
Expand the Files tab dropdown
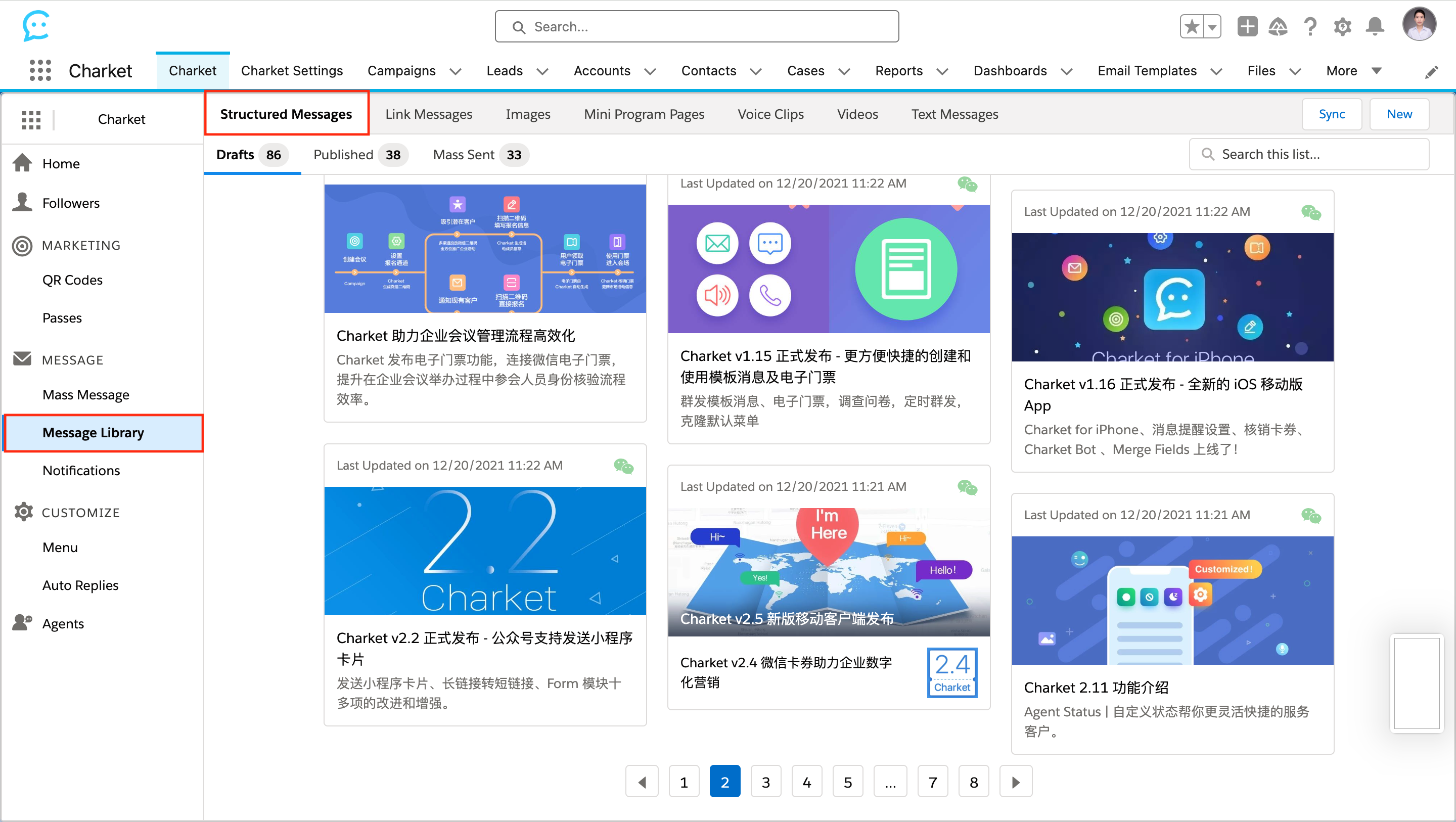click(1295, 71)
